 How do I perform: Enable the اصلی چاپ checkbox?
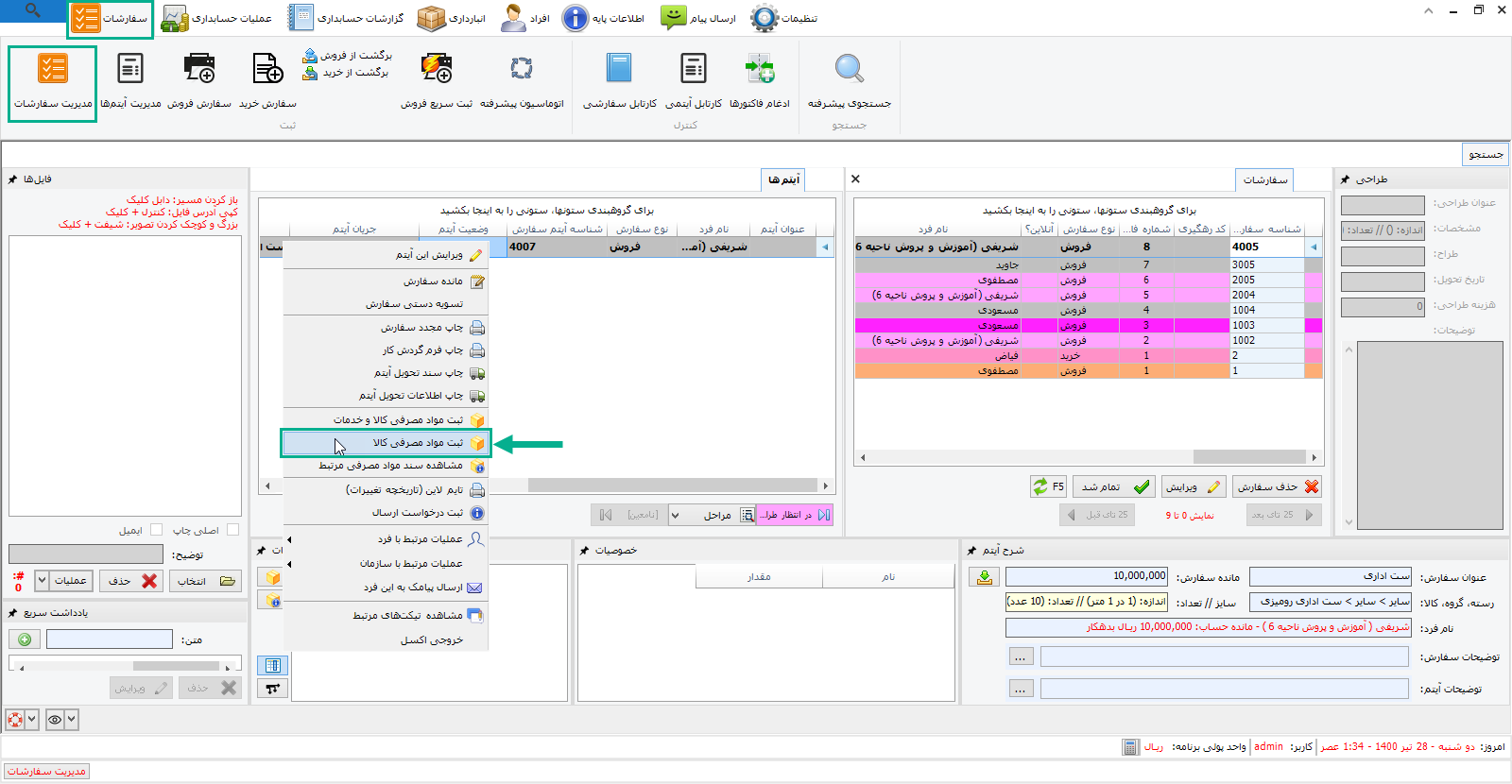[x=232, y=530]
